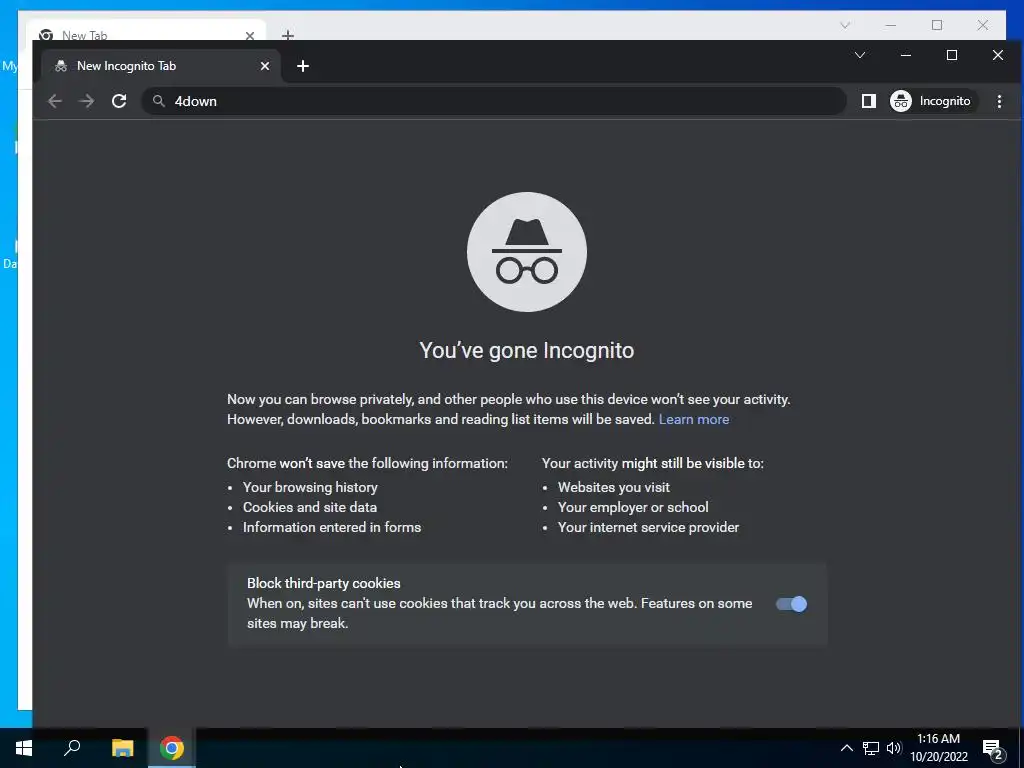Open File Explorer from taskbar
Viewport: 1024px width, 768px height.
click(122, 748)
